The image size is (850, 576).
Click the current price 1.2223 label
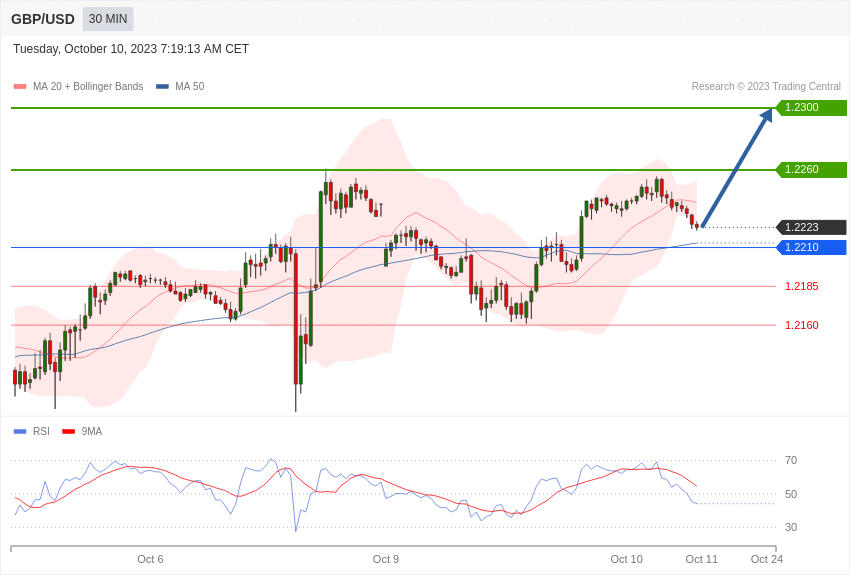click(x=812, y=227)
